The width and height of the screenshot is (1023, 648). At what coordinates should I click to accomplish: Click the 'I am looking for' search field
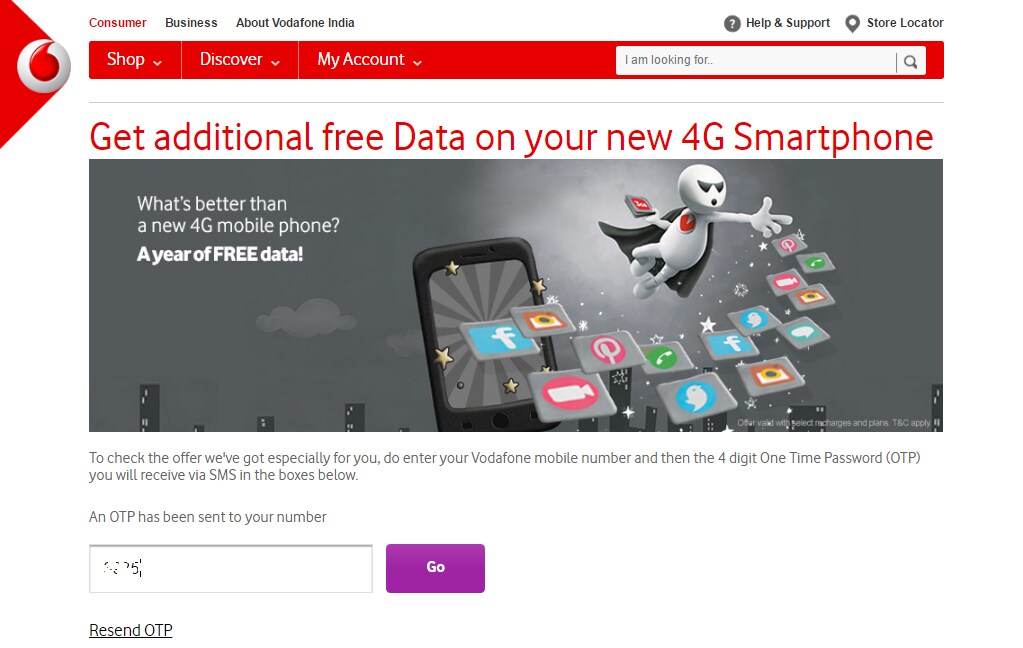coord(756,61)
